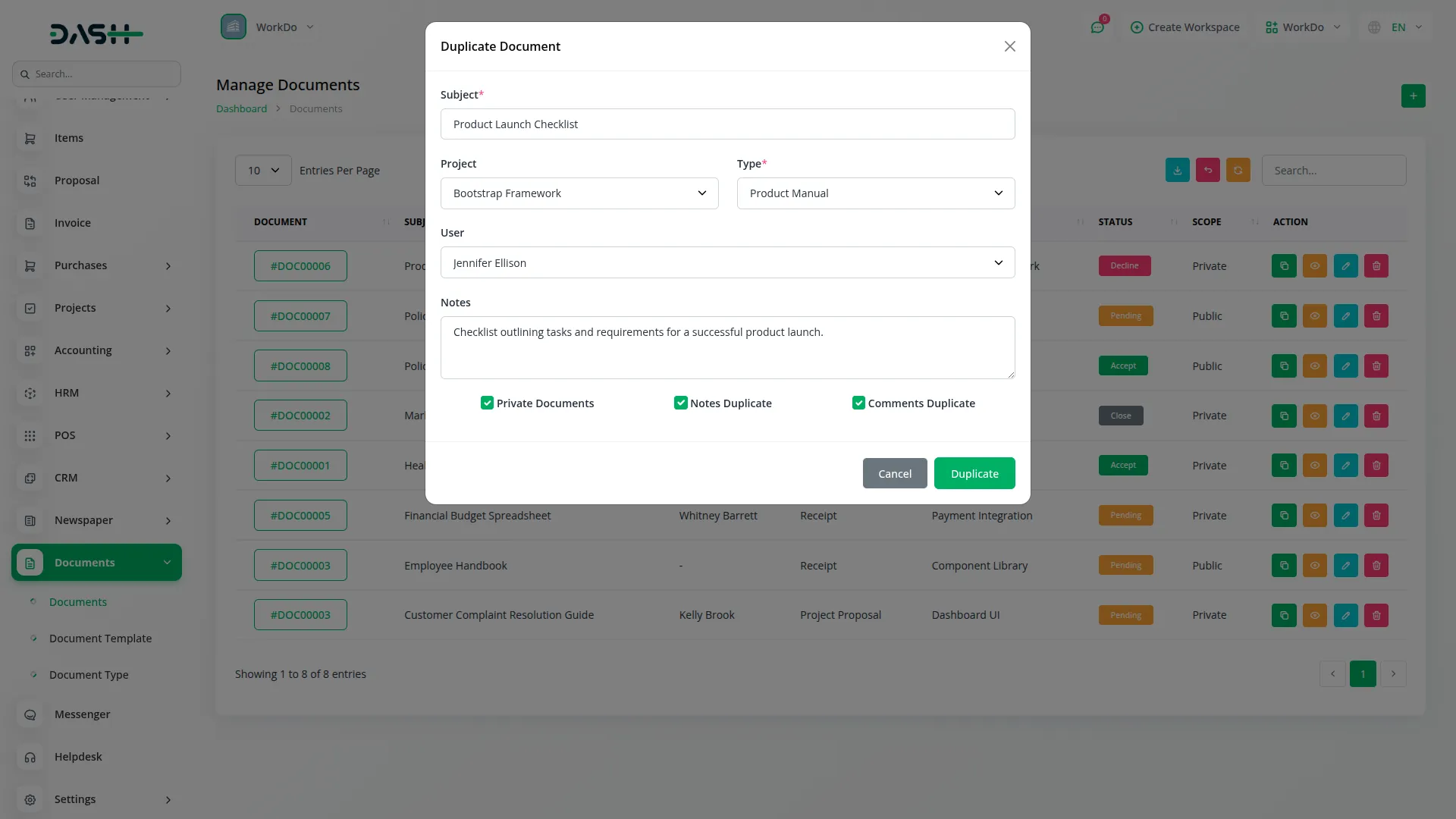This screenshot has width=1456, height=819.
Task: Click the chat messages icon in header
Action: pos(1097,27)
